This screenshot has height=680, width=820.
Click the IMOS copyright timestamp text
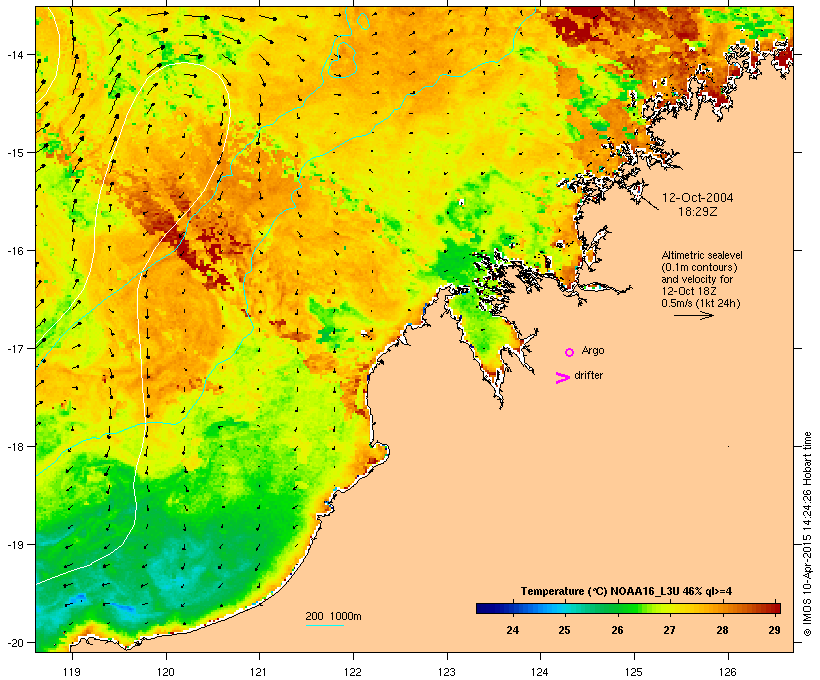click(807, 534)
